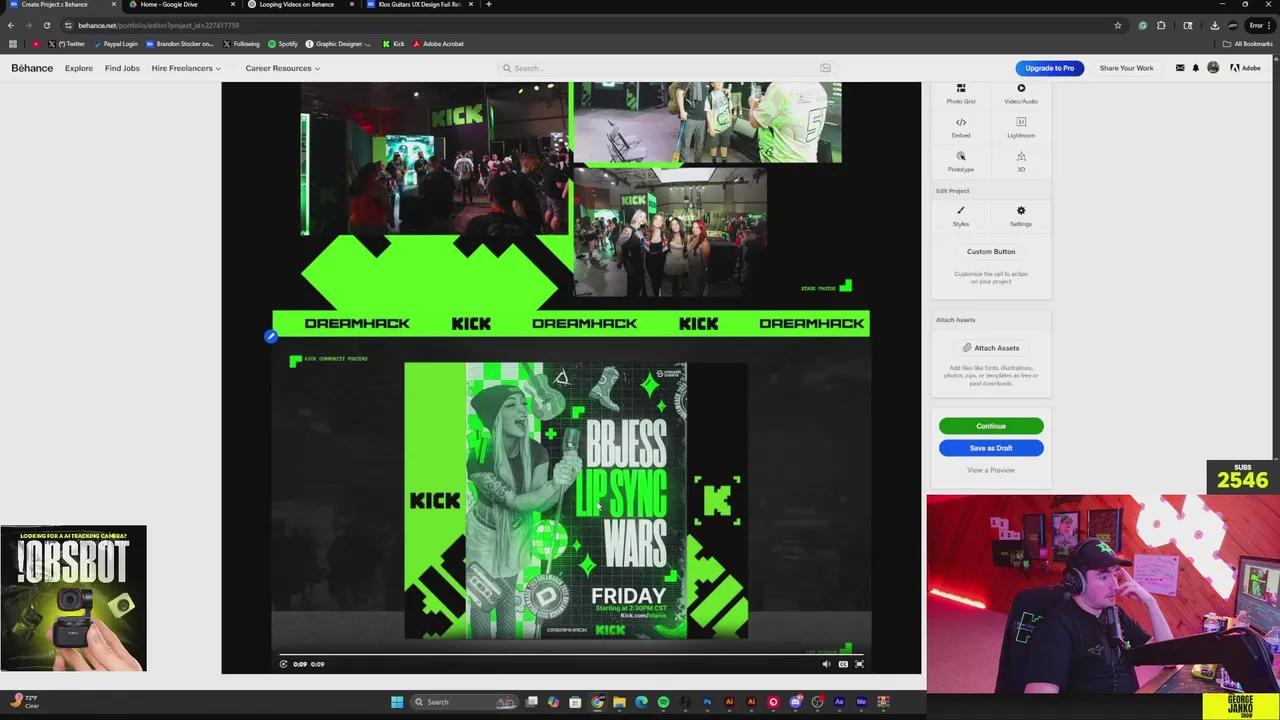
Task: Open the user profile avatar
Action: pos(1213,68)
